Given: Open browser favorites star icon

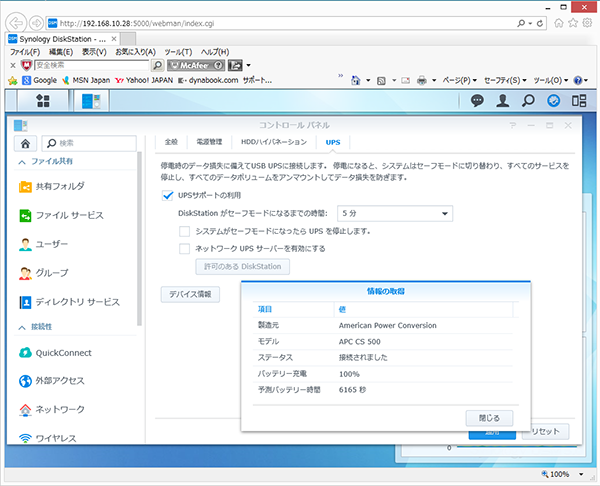Looking at the screenshot, I should tap(573, 23).
